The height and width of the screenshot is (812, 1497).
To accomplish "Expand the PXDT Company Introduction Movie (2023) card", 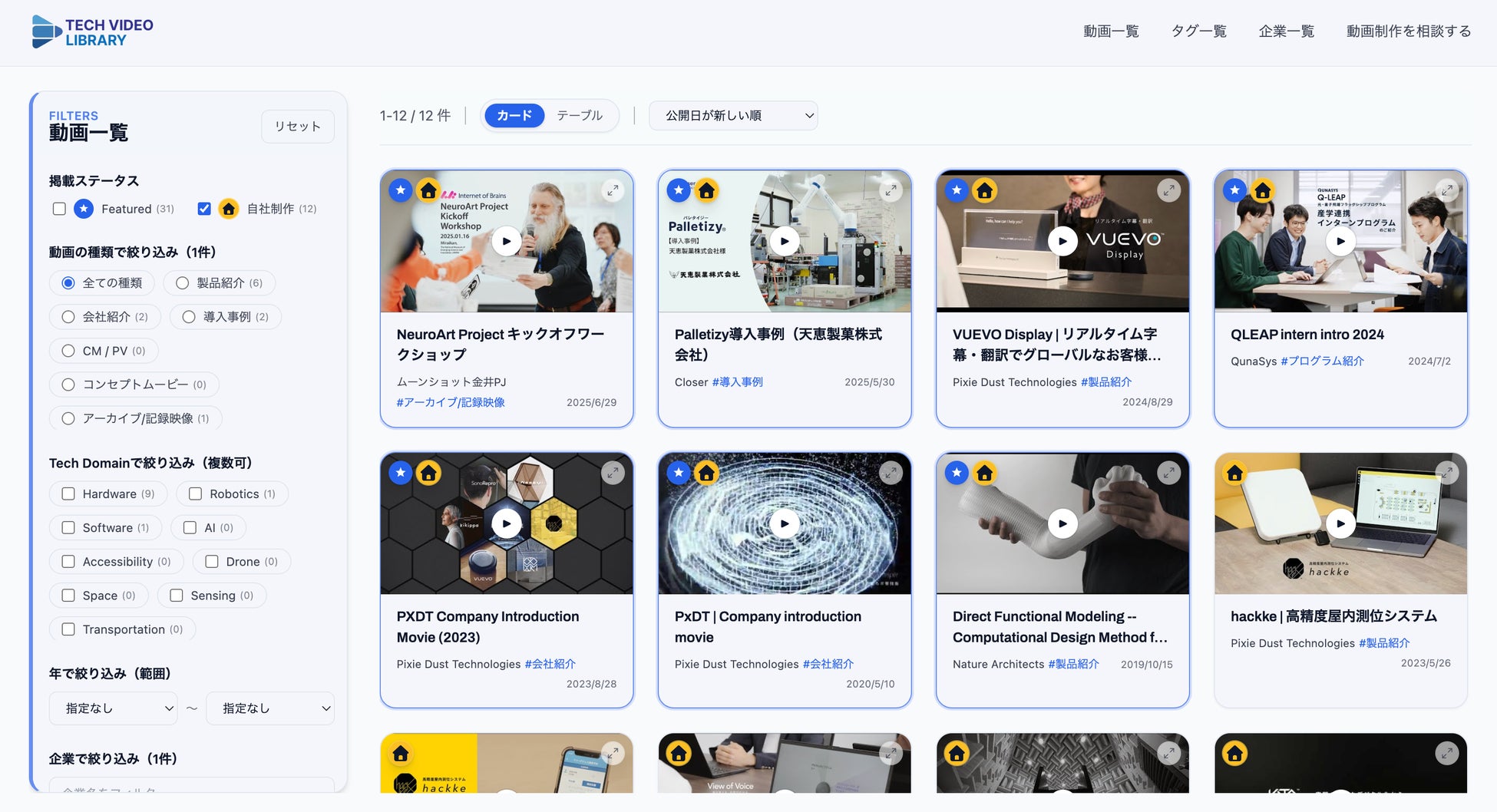I will 613,473.
